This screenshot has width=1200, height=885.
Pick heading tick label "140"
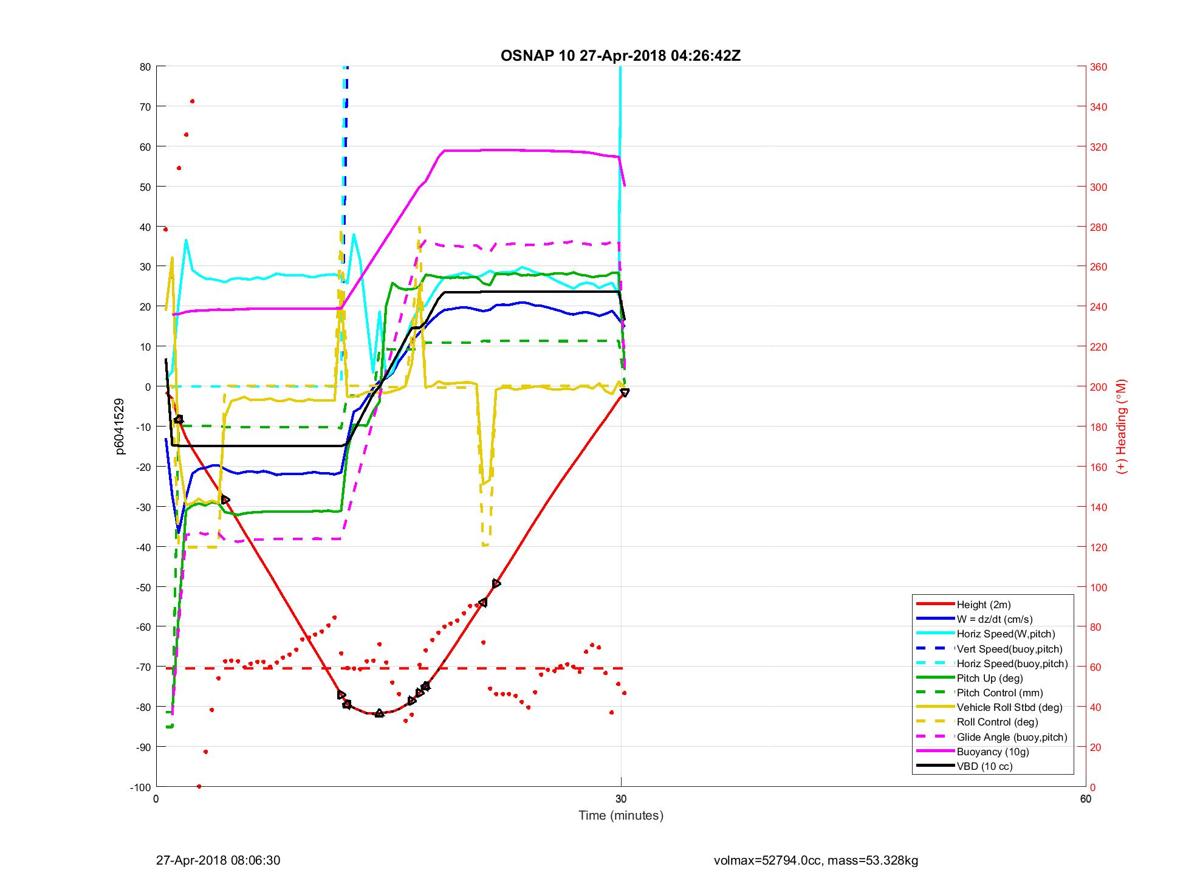[1099, 507]
